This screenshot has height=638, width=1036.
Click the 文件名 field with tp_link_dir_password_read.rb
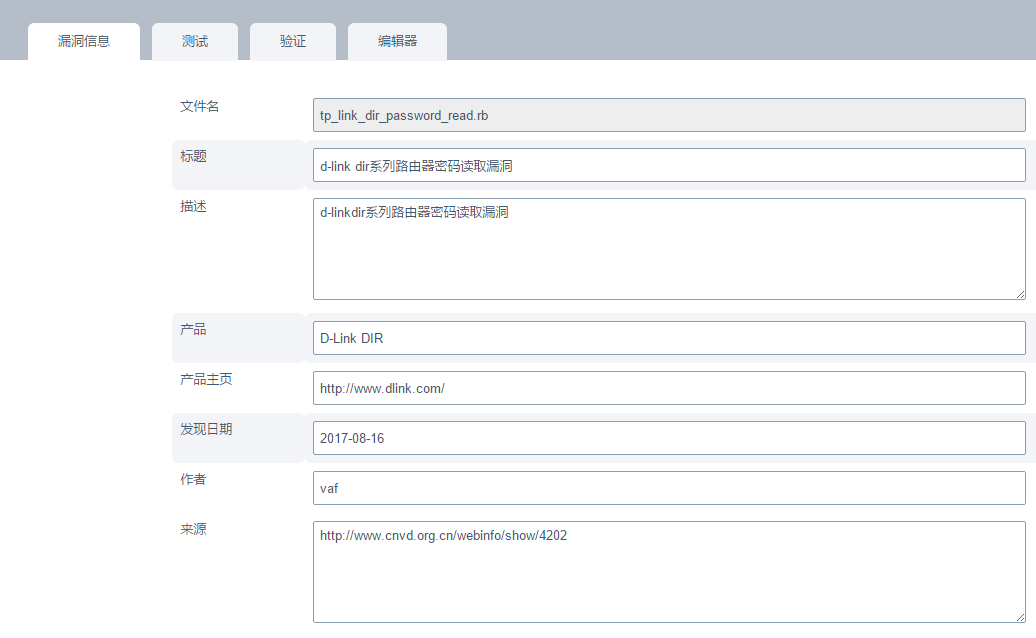coord(669,115)
